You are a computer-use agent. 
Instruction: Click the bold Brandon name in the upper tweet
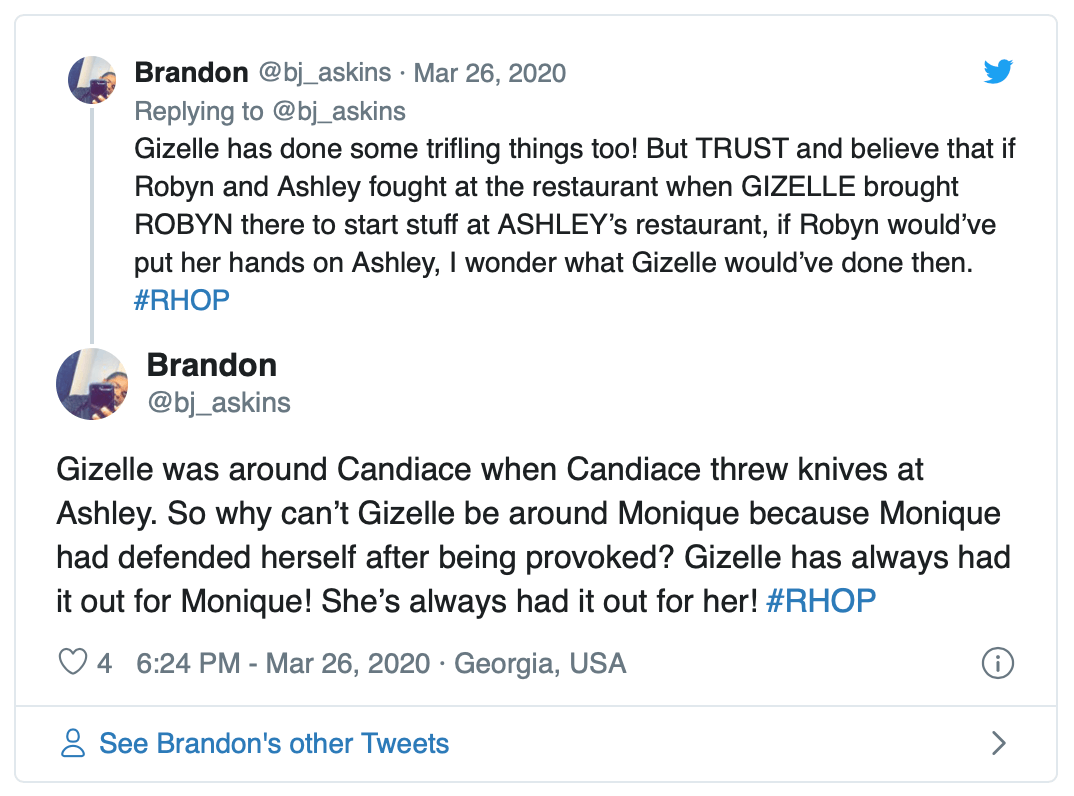191,73
